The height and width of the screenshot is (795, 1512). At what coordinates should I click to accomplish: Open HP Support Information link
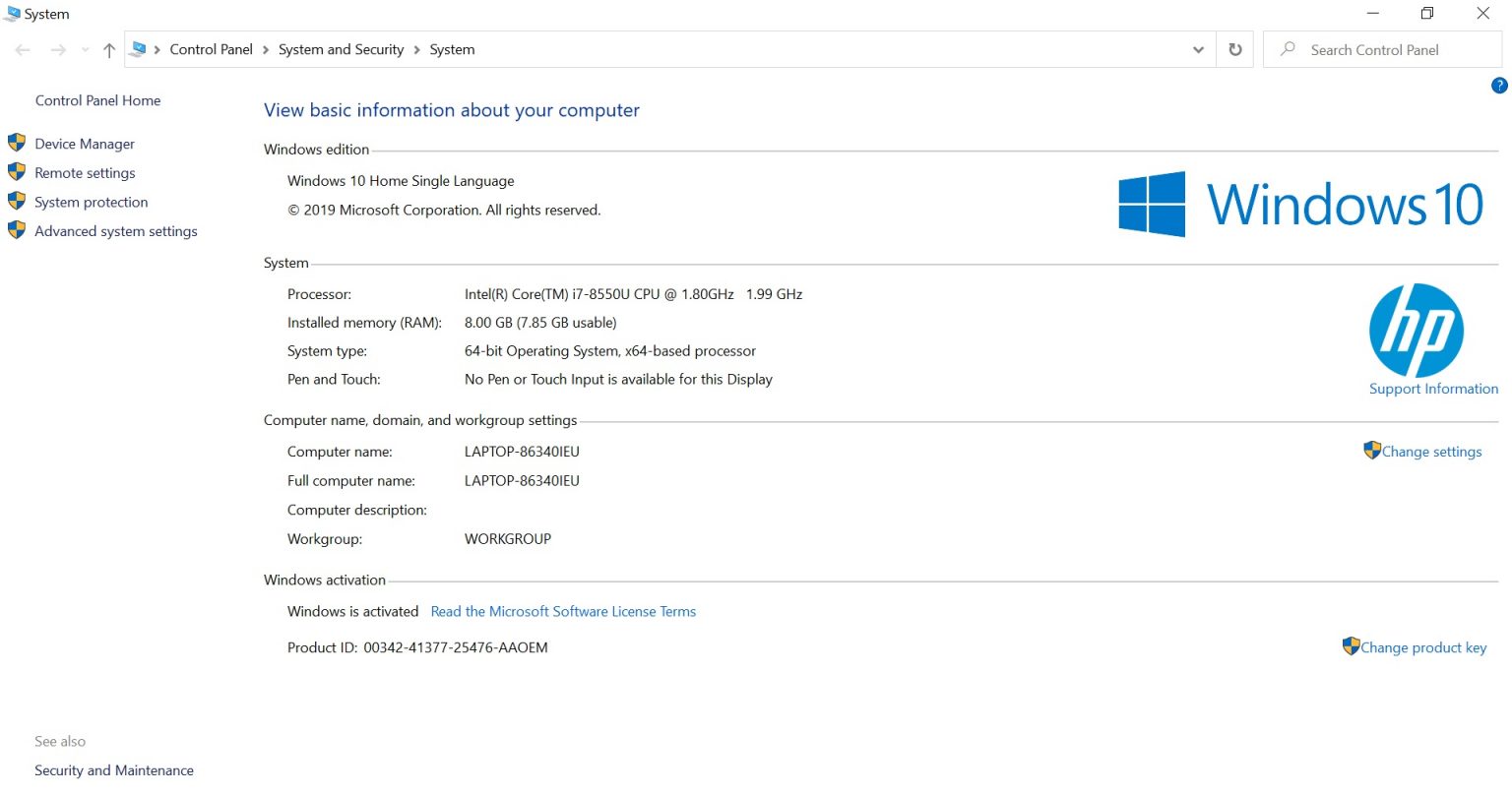click(1433, 389)
